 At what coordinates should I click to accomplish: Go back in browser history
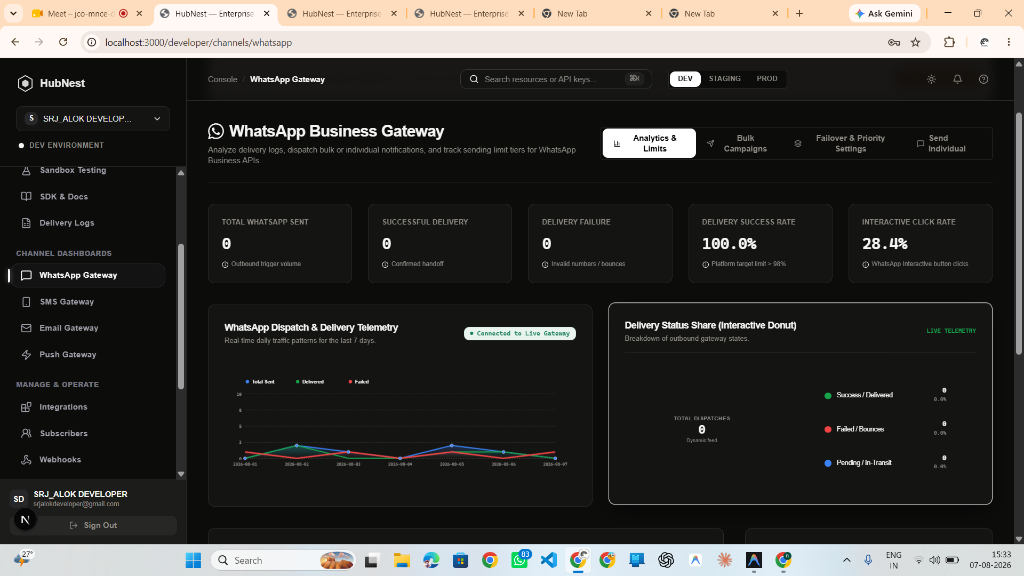click(16, 42)
